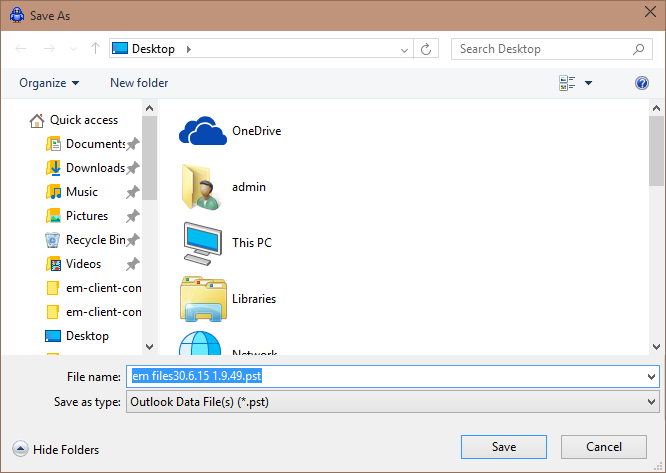Refresh the Desktop folder view
The height and width of the screenshot is (473, 666).
(426, 49)
